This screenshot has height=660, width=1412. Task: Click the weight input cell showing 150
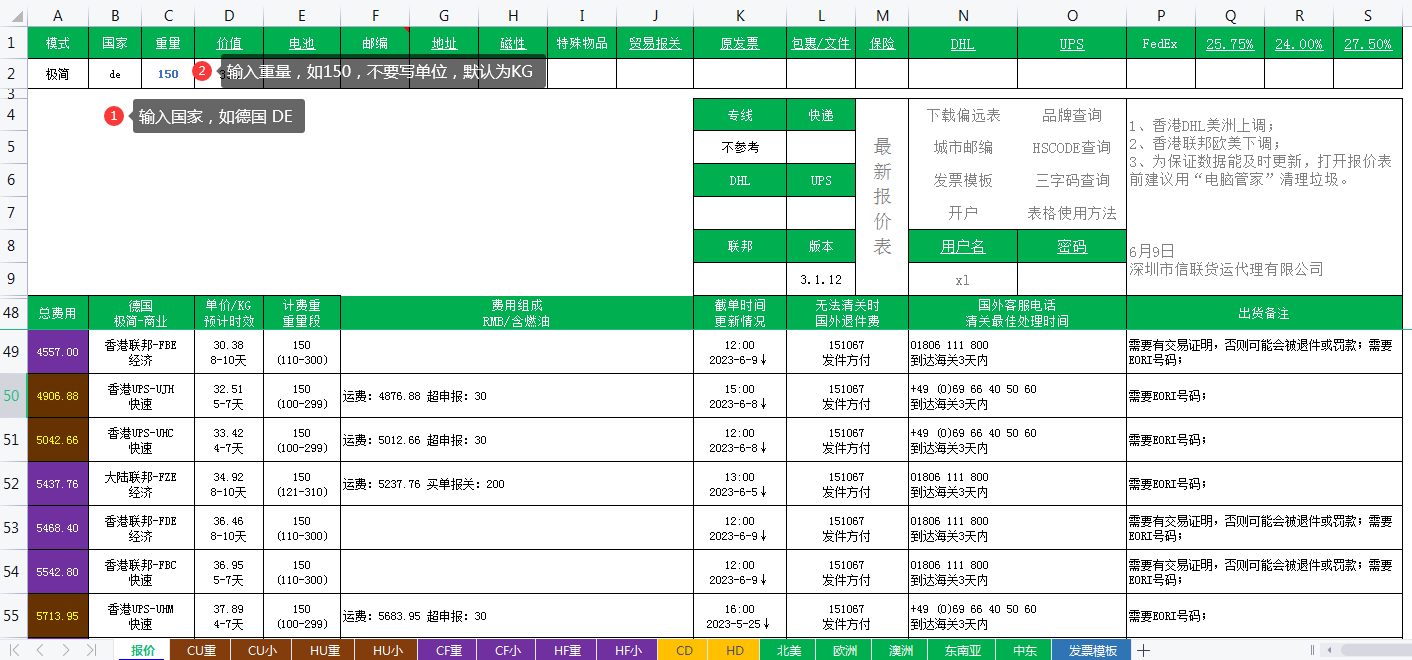(x=168, y=73)
